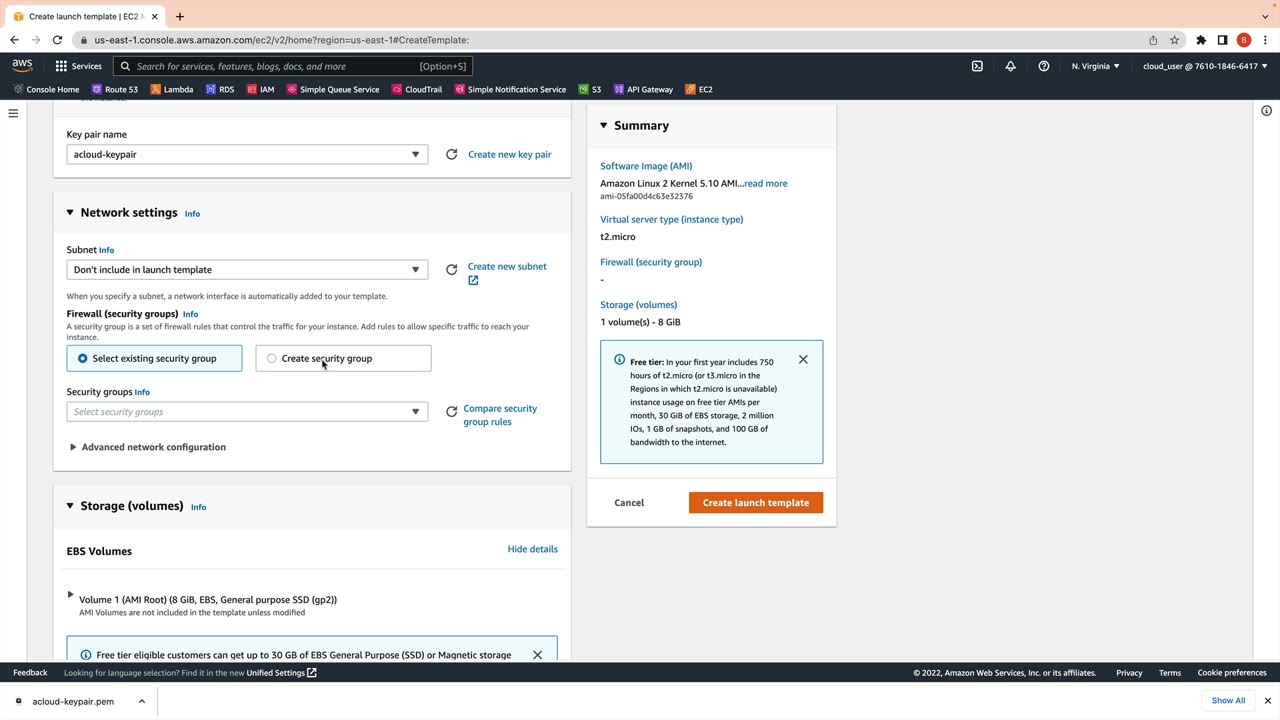Dismiss the EBS free tier eligible banner

point(537,655)
